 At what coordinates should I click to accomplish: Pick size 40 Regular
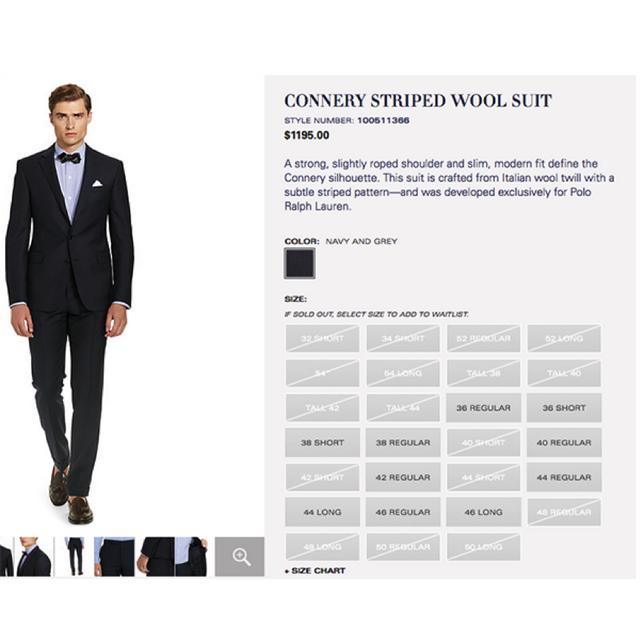coord(564,443)
